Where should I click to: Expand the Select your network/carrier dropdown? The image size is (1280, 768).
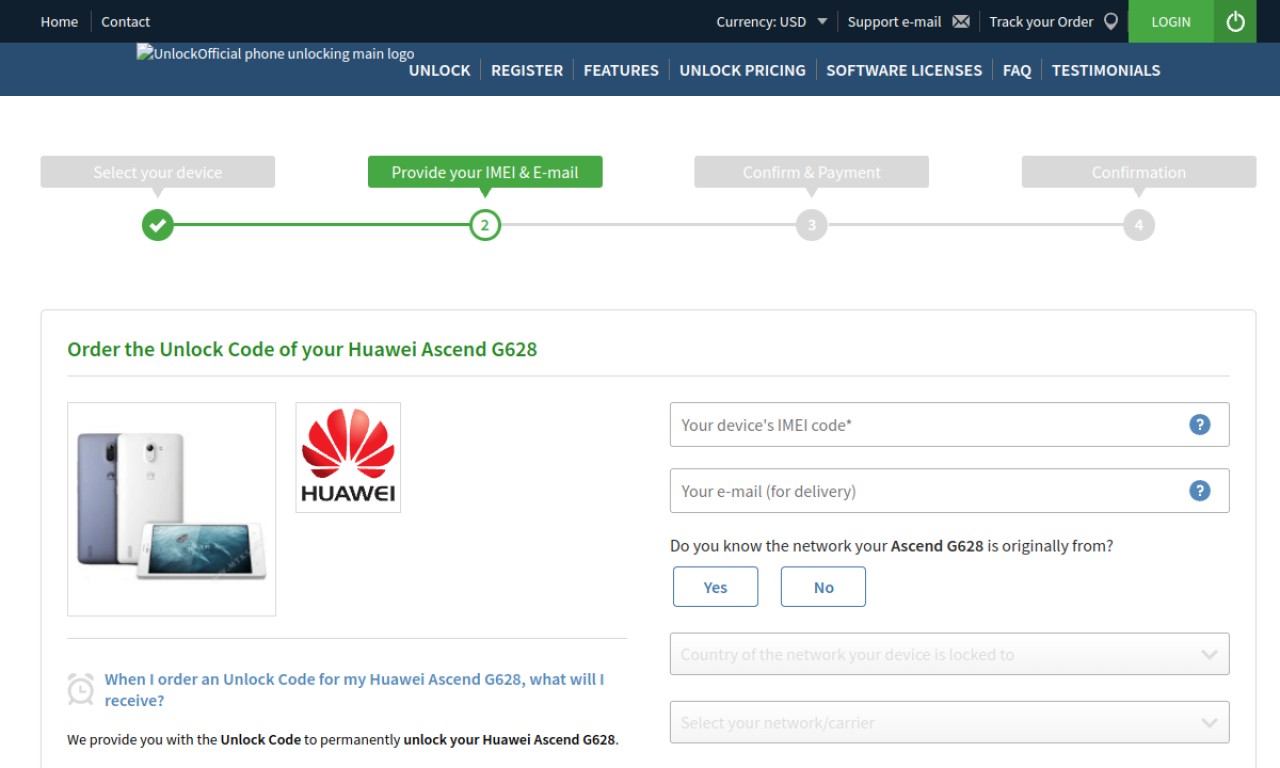[949, 722]
